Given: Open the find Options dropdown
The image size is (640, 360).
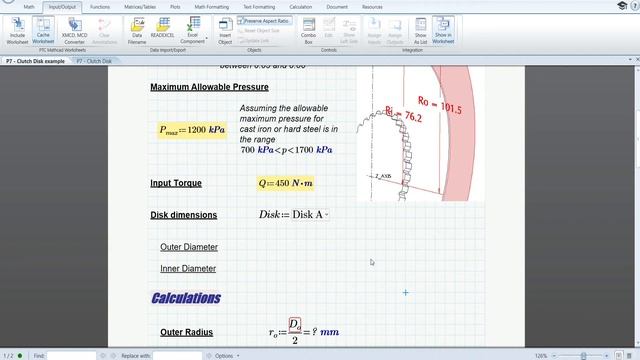Looking at the screenshot, I should click(x=227, y=356).
